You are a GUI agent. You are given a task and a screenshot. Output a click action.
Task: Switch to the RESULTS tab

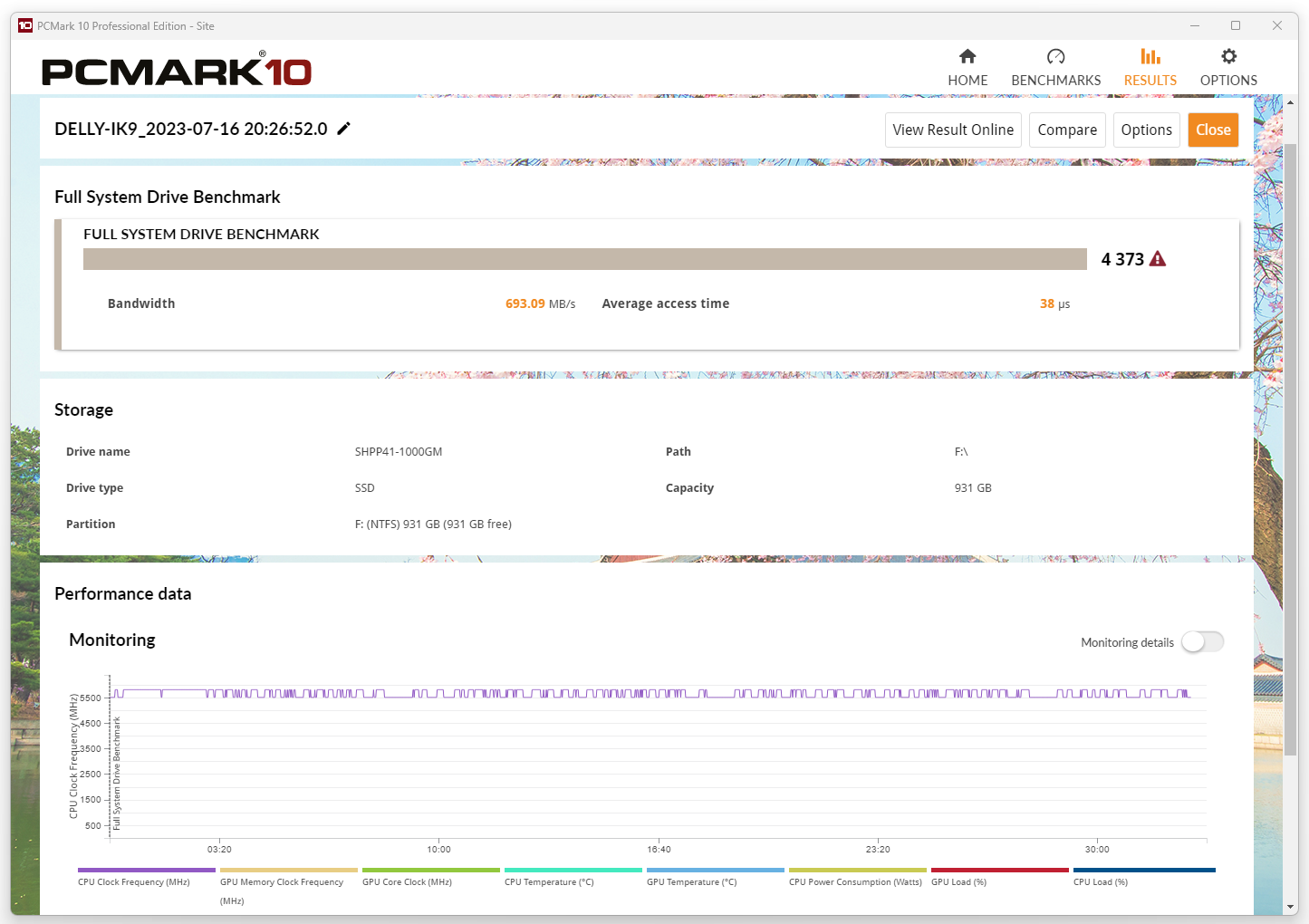pos(1150,68)
